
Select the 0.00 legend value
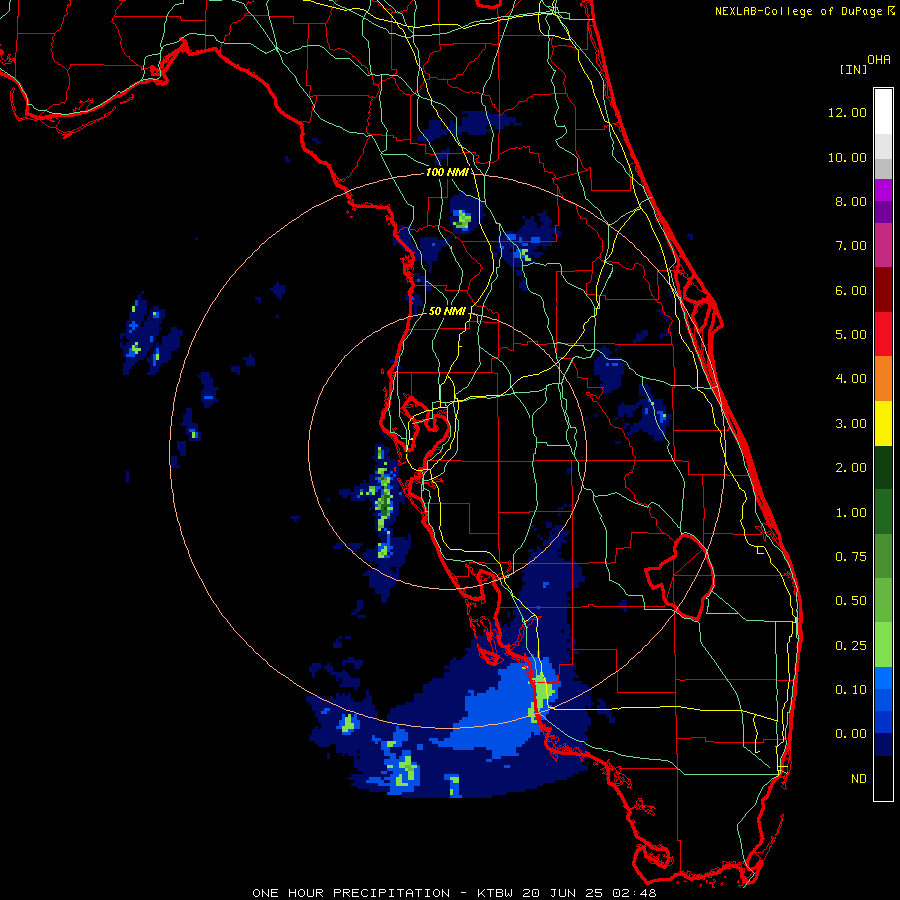[851, 734]
